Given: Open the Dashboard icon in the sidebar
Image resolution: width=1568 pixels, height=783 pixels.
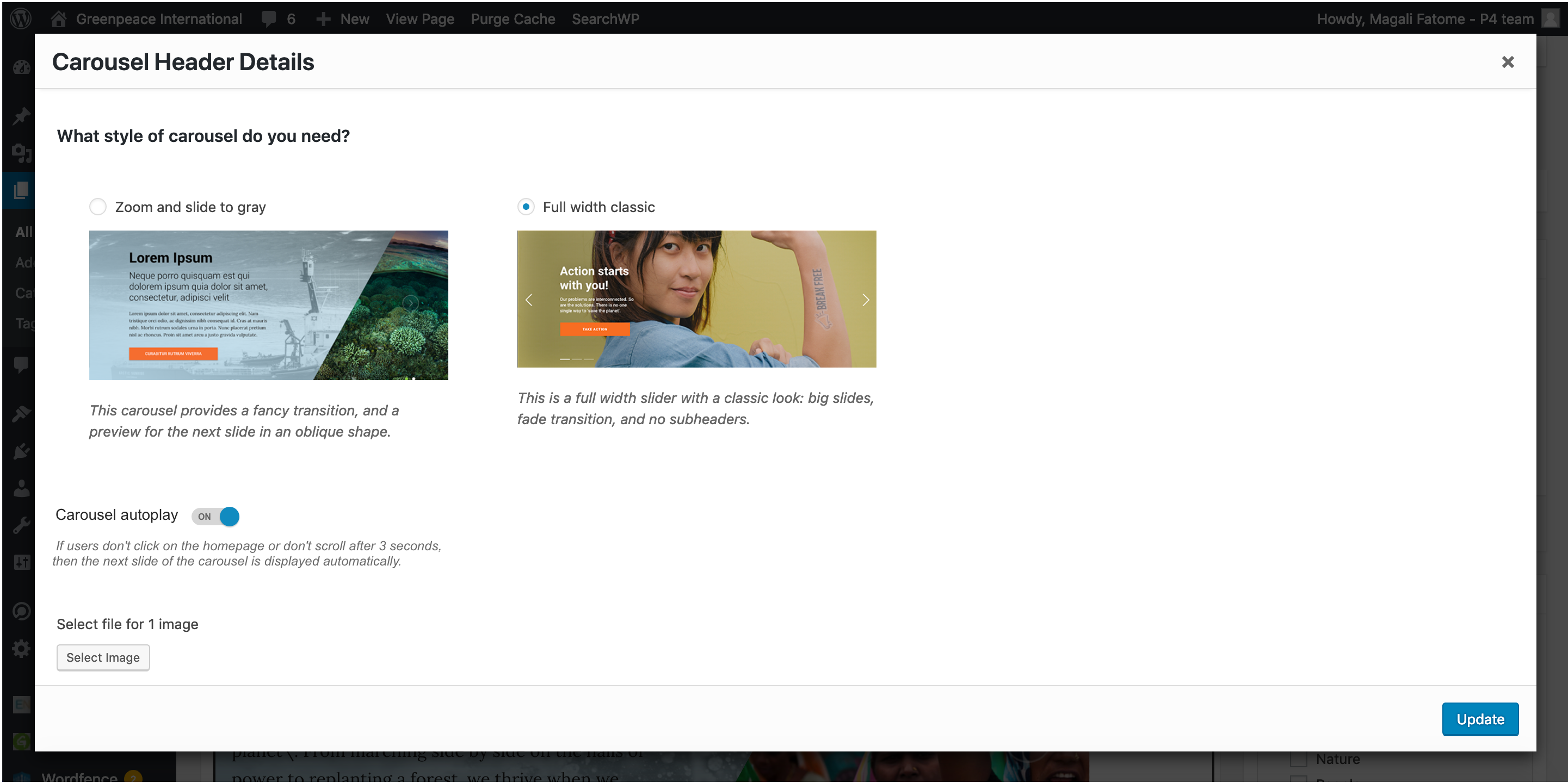Looking at the screenshot, I should point(21,67).
